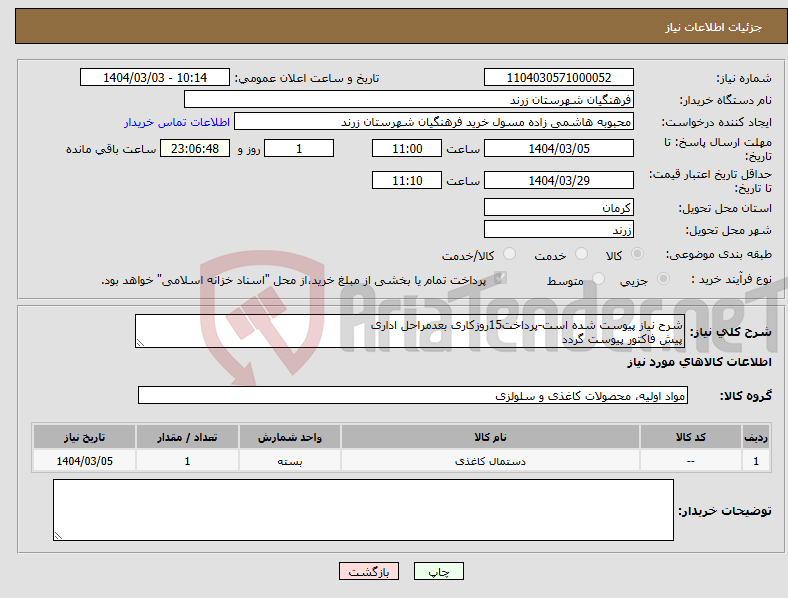Click the province field کرمان
The height and width of the screenshot is (598, 788).
[x=558, y=207]
